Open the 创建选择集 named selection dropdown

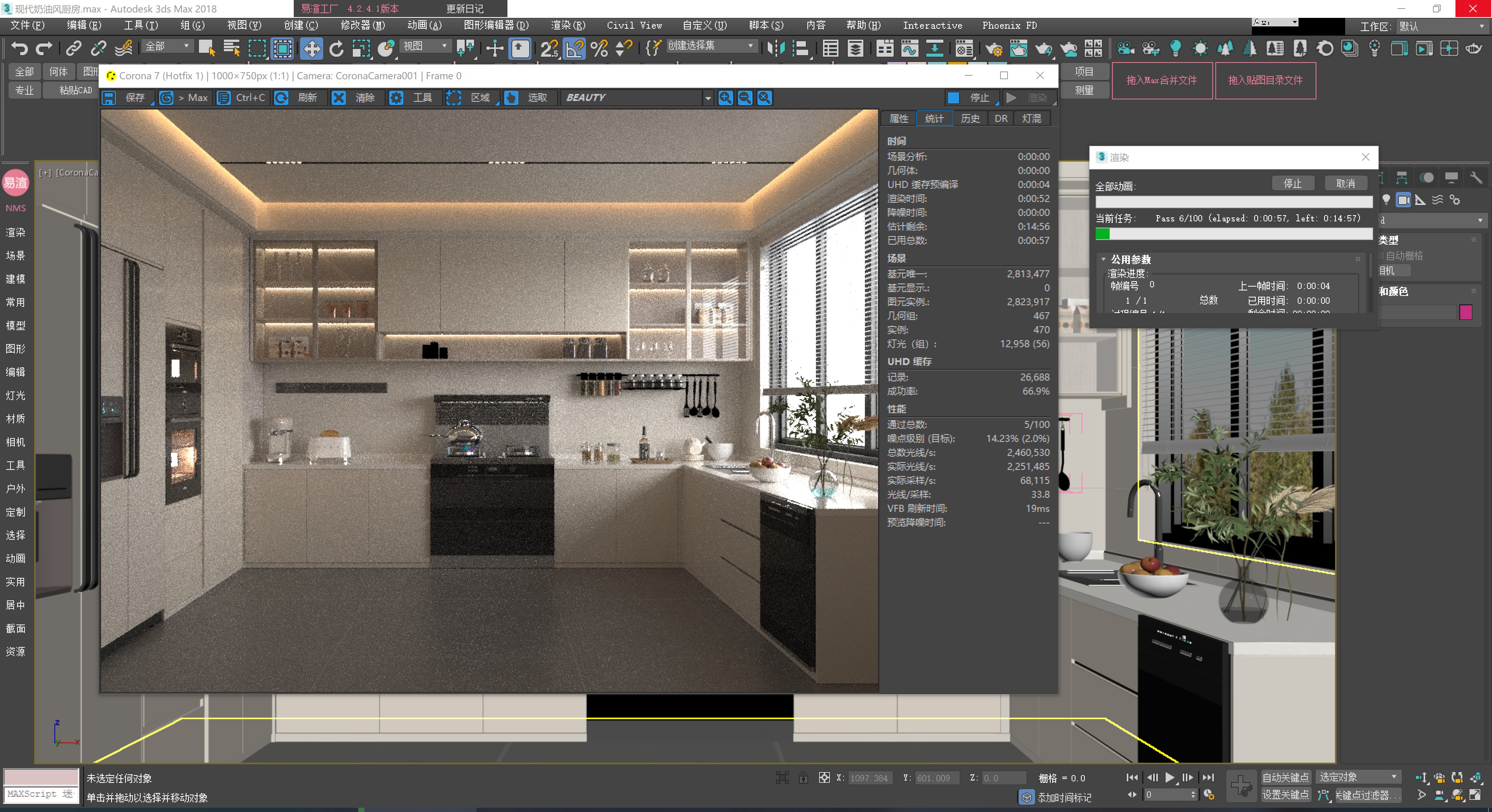(x=711, y=46)
